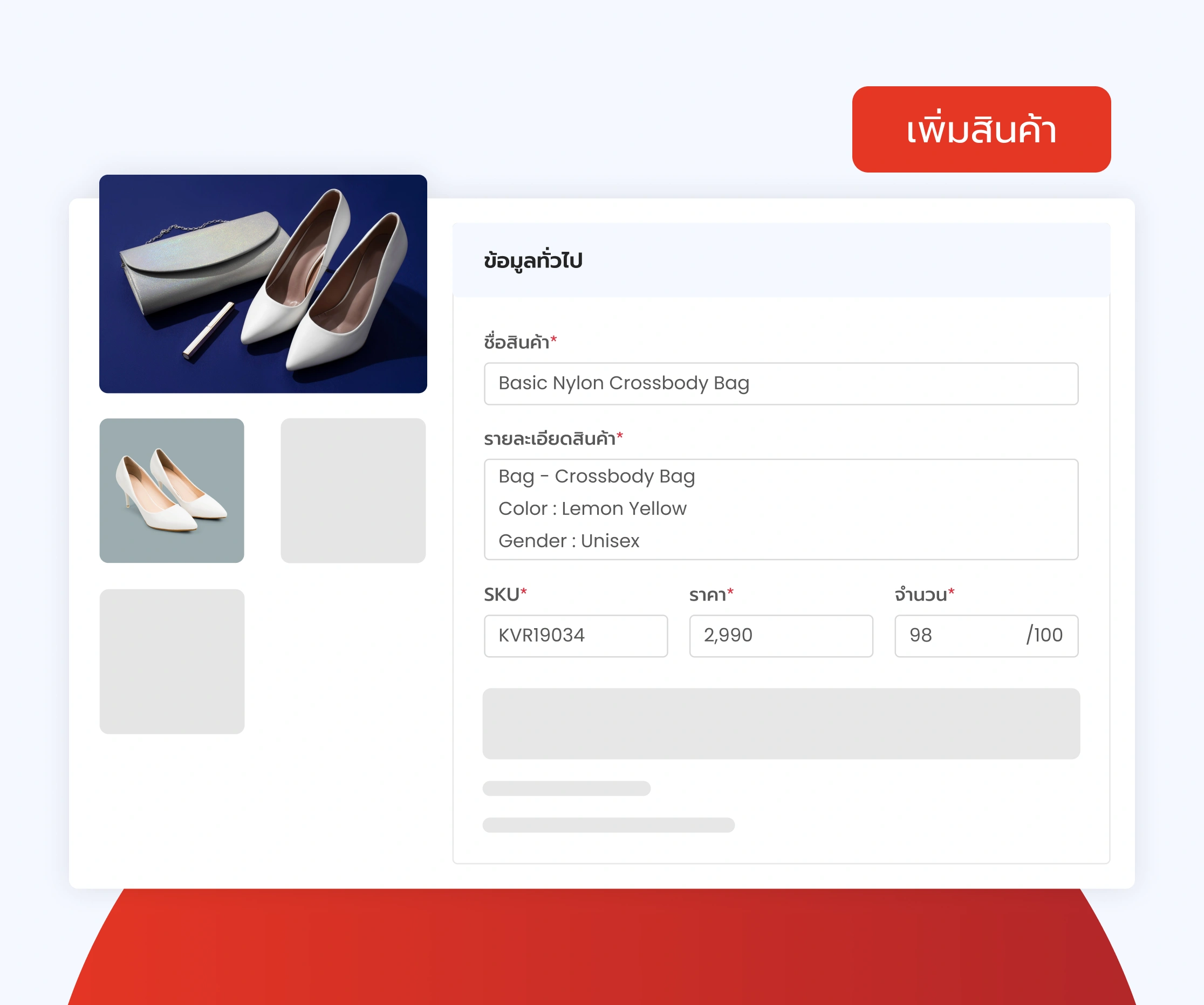Click the ราคา field showing 2,990
The image size is (1204, 1005).
click(x=781, y=636)
